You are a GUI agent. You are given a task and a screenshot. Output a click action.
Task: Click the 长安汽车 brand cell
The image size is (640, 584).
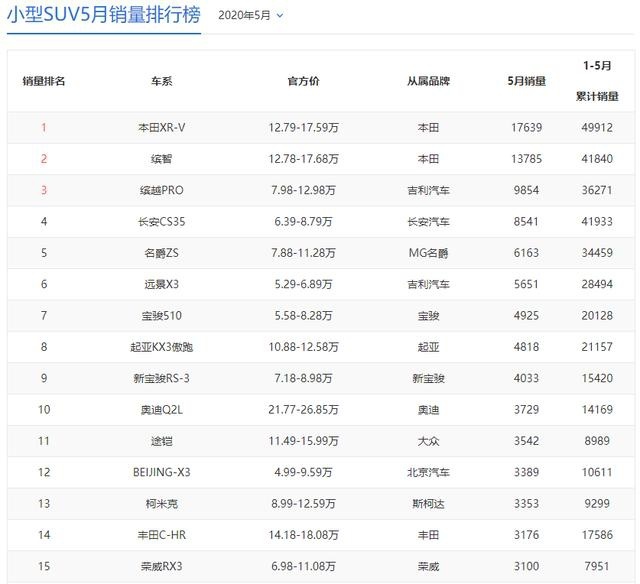point(428,222)
